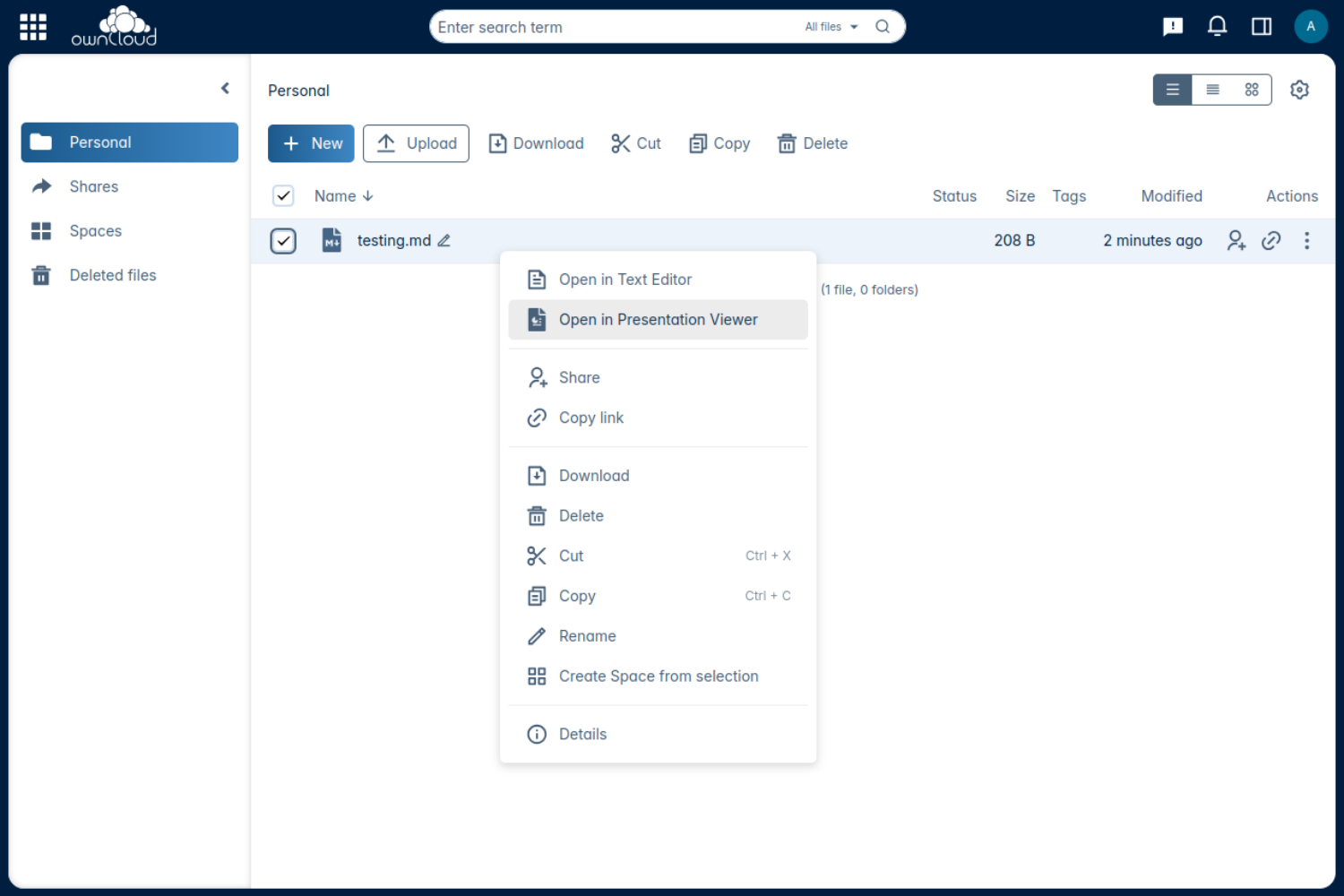
Task: Click the markdown file icon of testing.md
Action: 332,240
